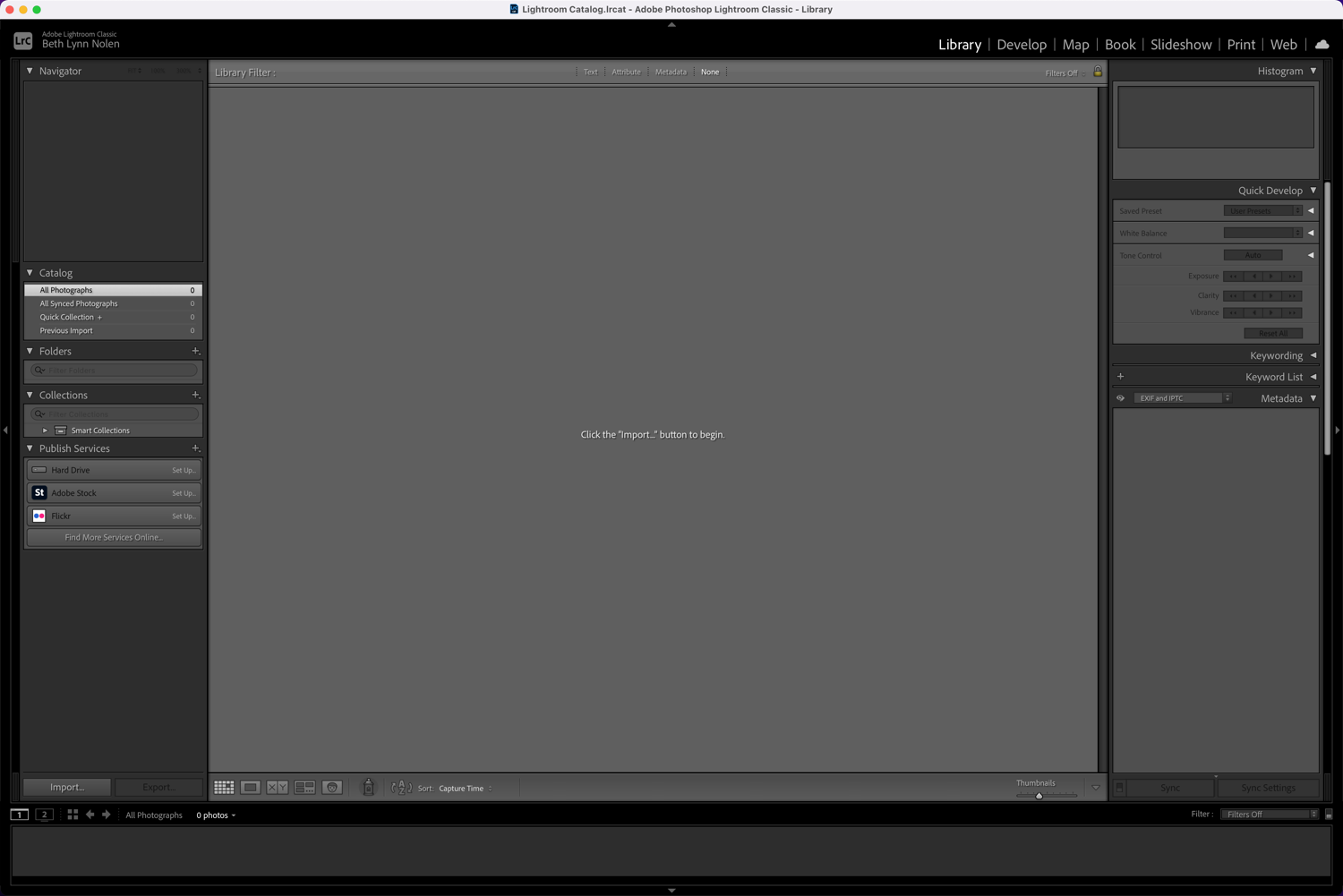Add publish service with plus icon
1343x896 pixels.
(195, 448)
